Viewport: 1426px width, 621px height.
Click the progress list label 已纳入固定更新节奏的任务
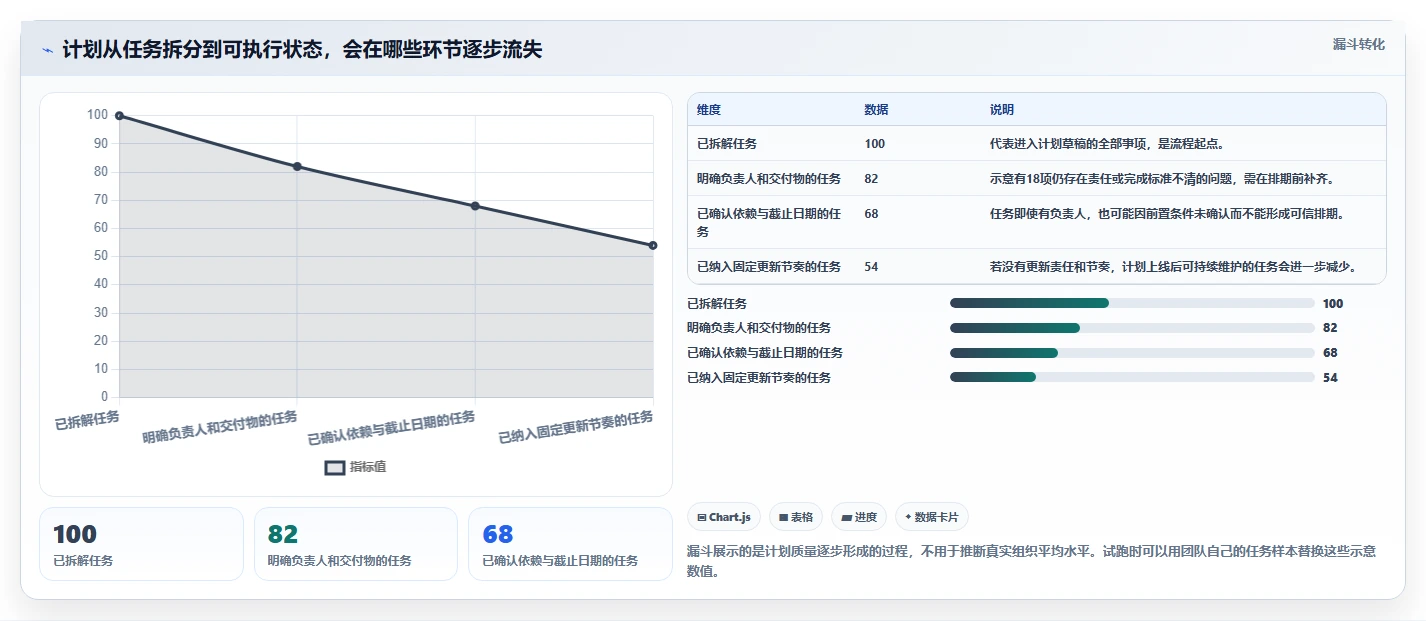[759, 377]
